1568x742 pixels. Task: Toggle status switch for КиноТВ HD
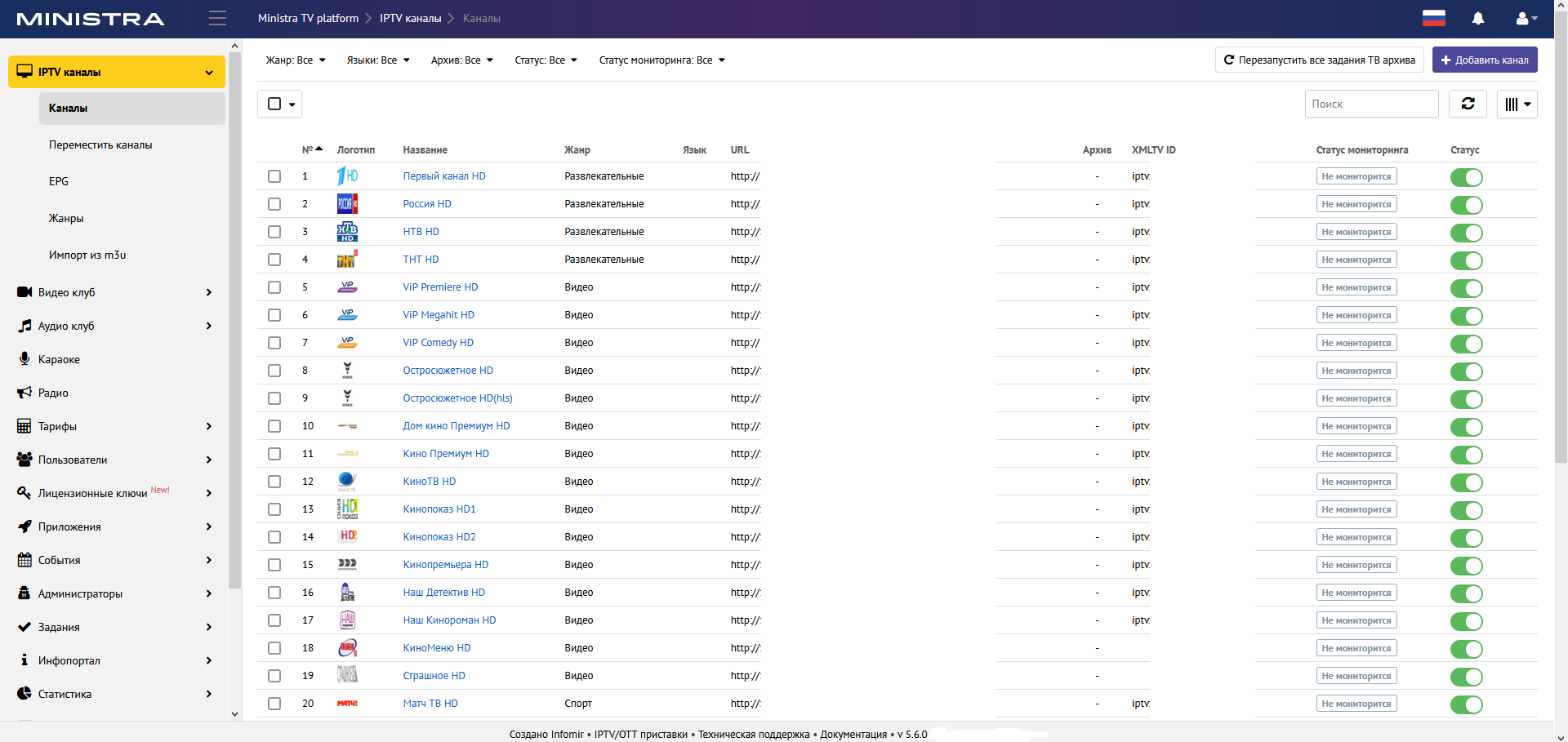click(x=1467, y=482)
